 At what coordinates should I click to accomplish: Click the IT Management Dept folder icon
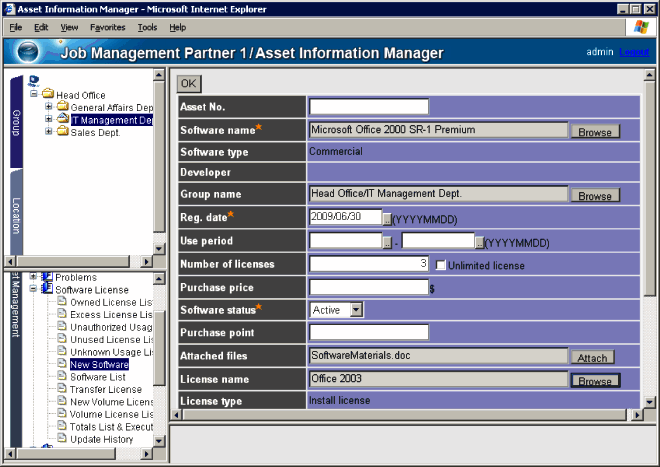pos(63,118)
